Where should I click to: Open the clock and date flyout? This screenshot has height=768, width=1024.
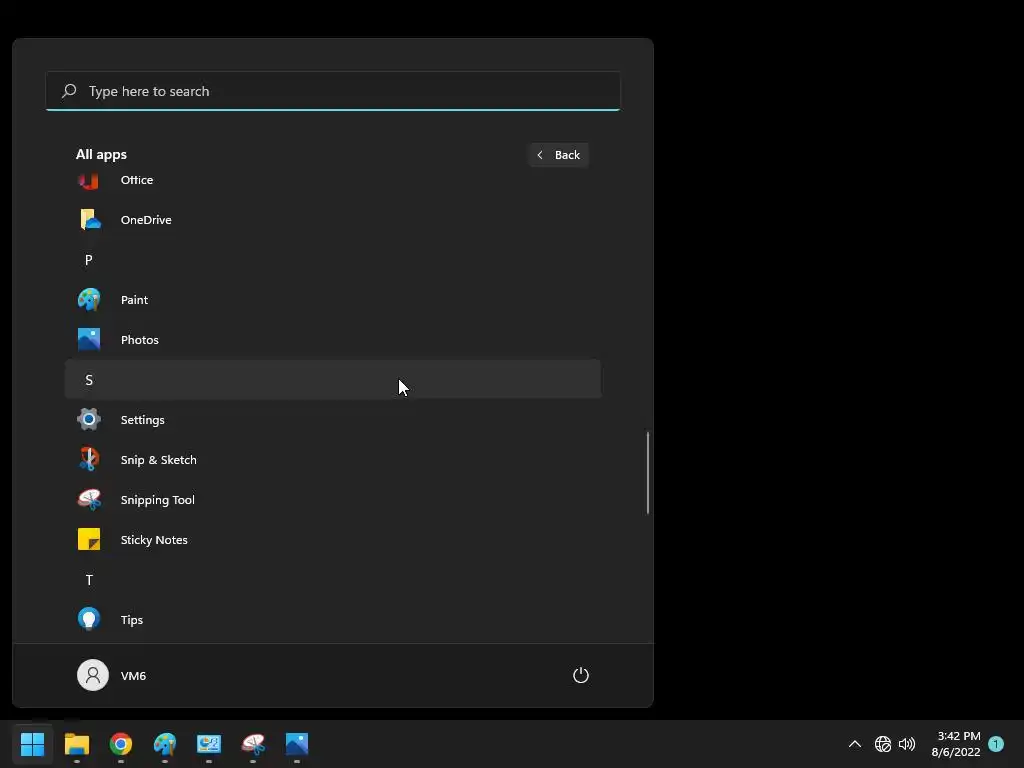(x=955, y=744)
